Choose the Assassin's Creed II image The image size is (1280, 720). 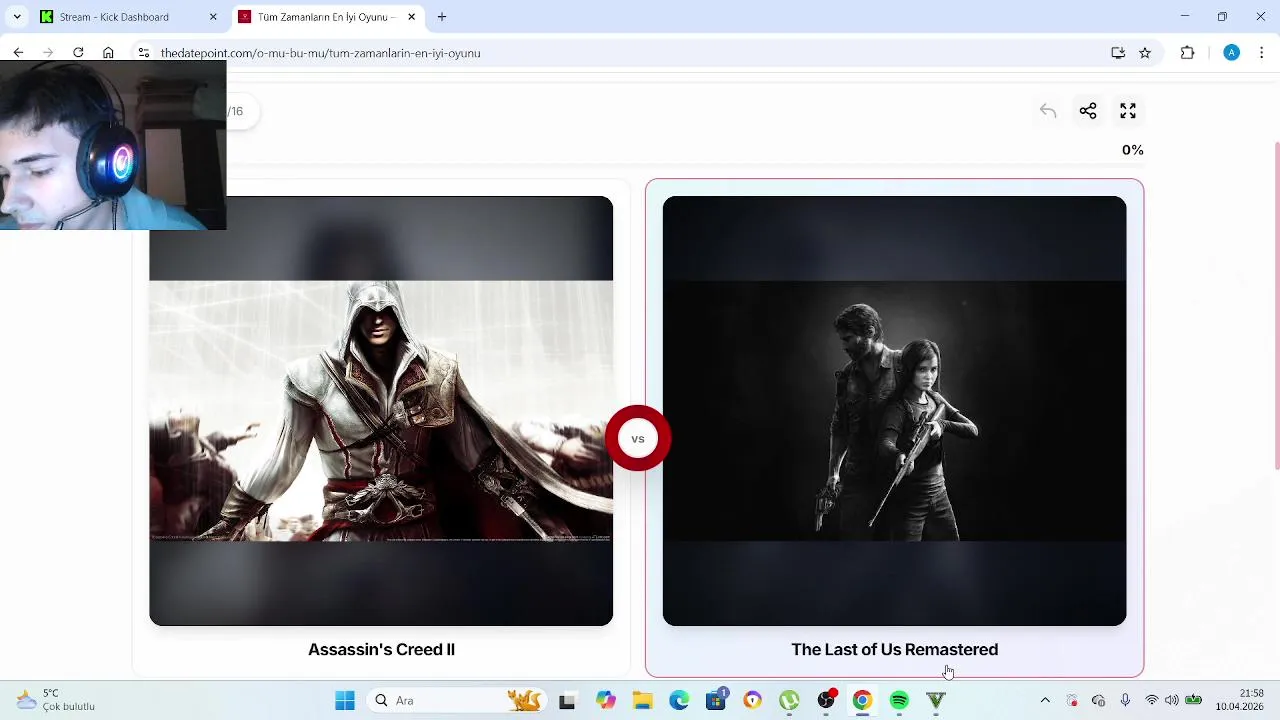[381, 411]
